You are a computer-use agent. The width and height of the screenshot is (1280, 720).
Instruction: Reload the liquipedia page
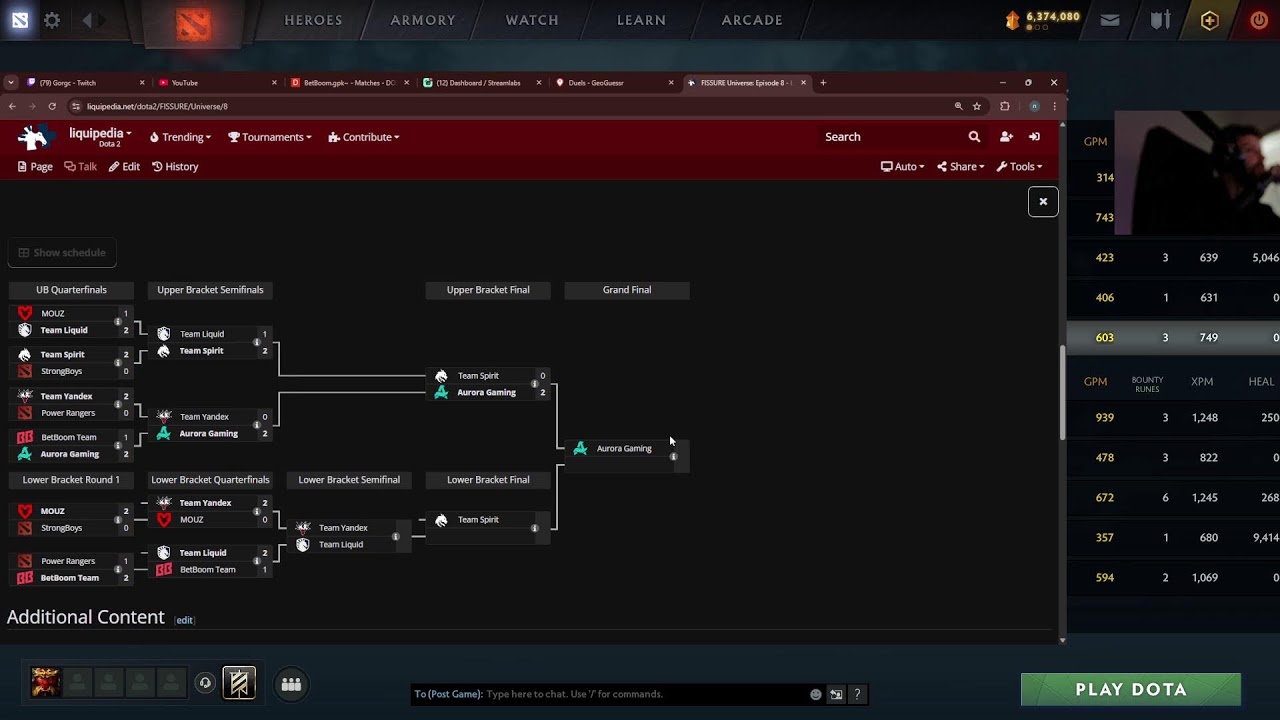point(52,106)
